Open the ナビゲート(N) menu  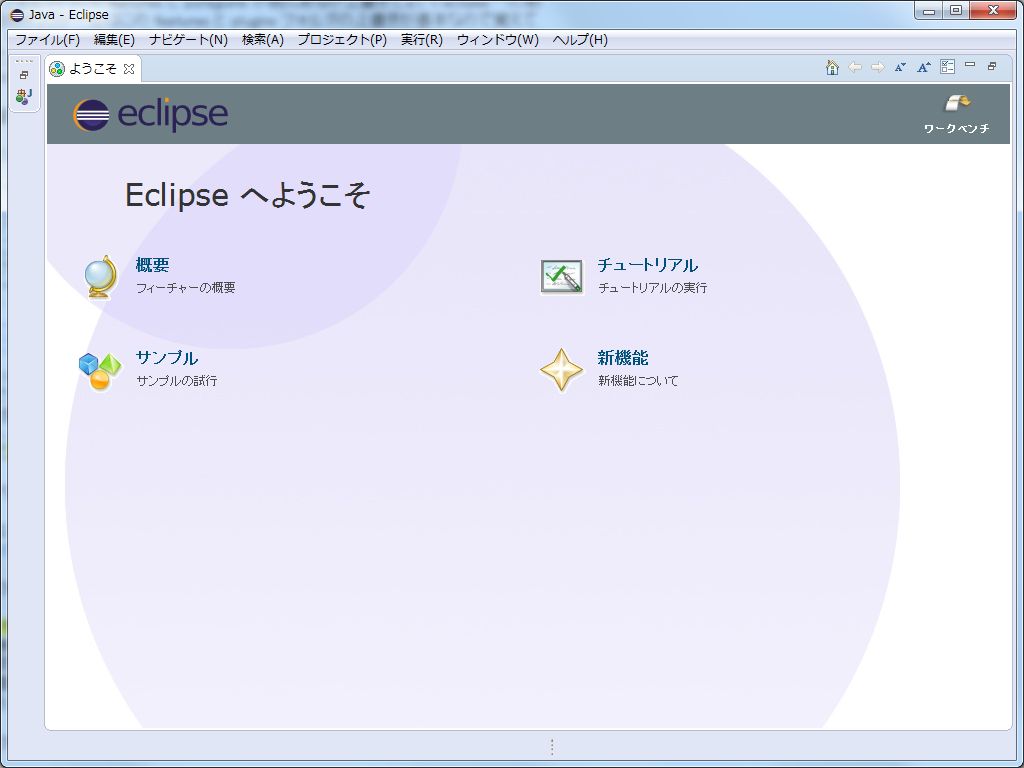click(x=188, y=40)
